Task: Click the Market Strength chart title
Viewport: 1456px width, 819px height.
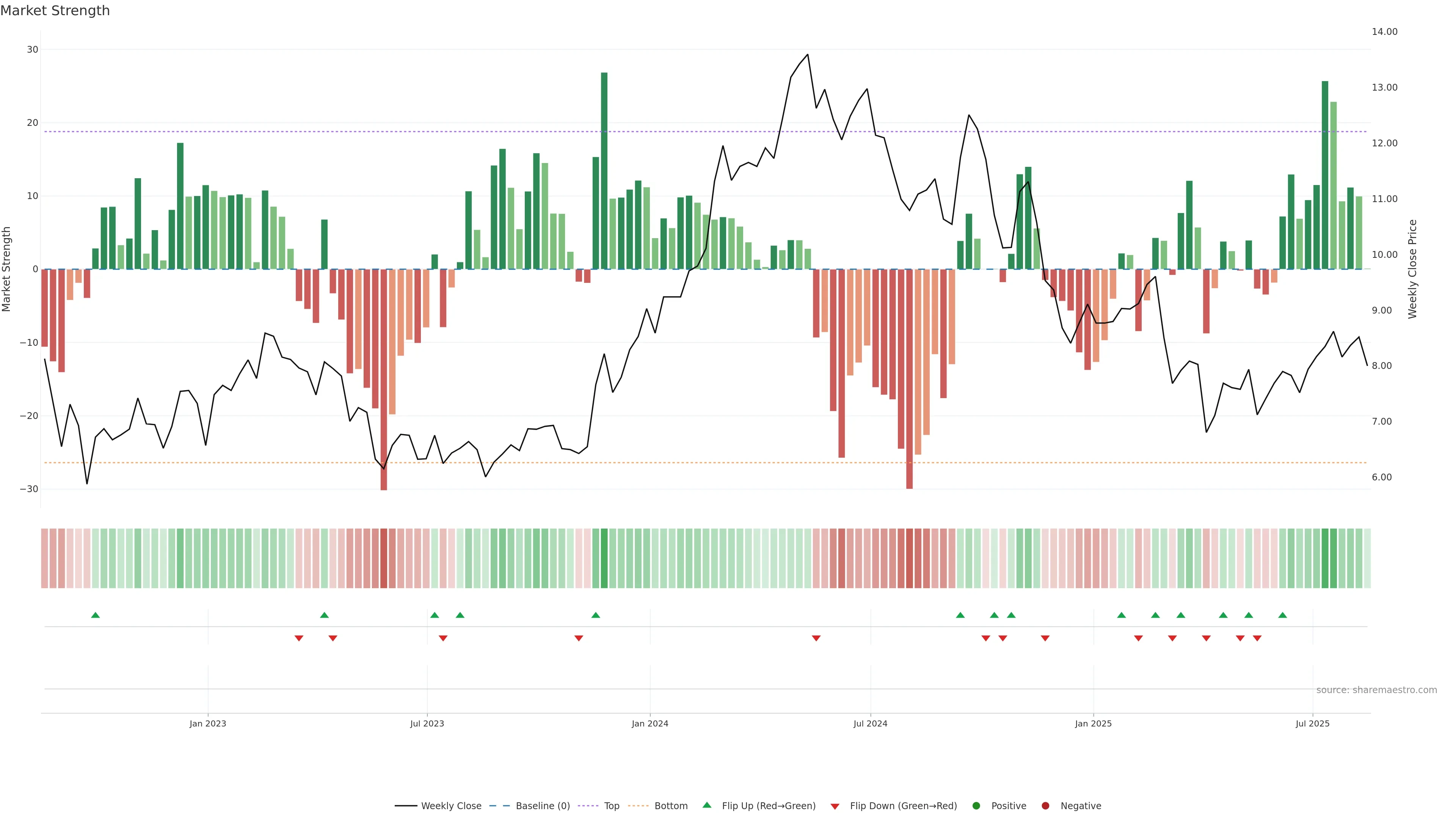Action: [55, 11]
